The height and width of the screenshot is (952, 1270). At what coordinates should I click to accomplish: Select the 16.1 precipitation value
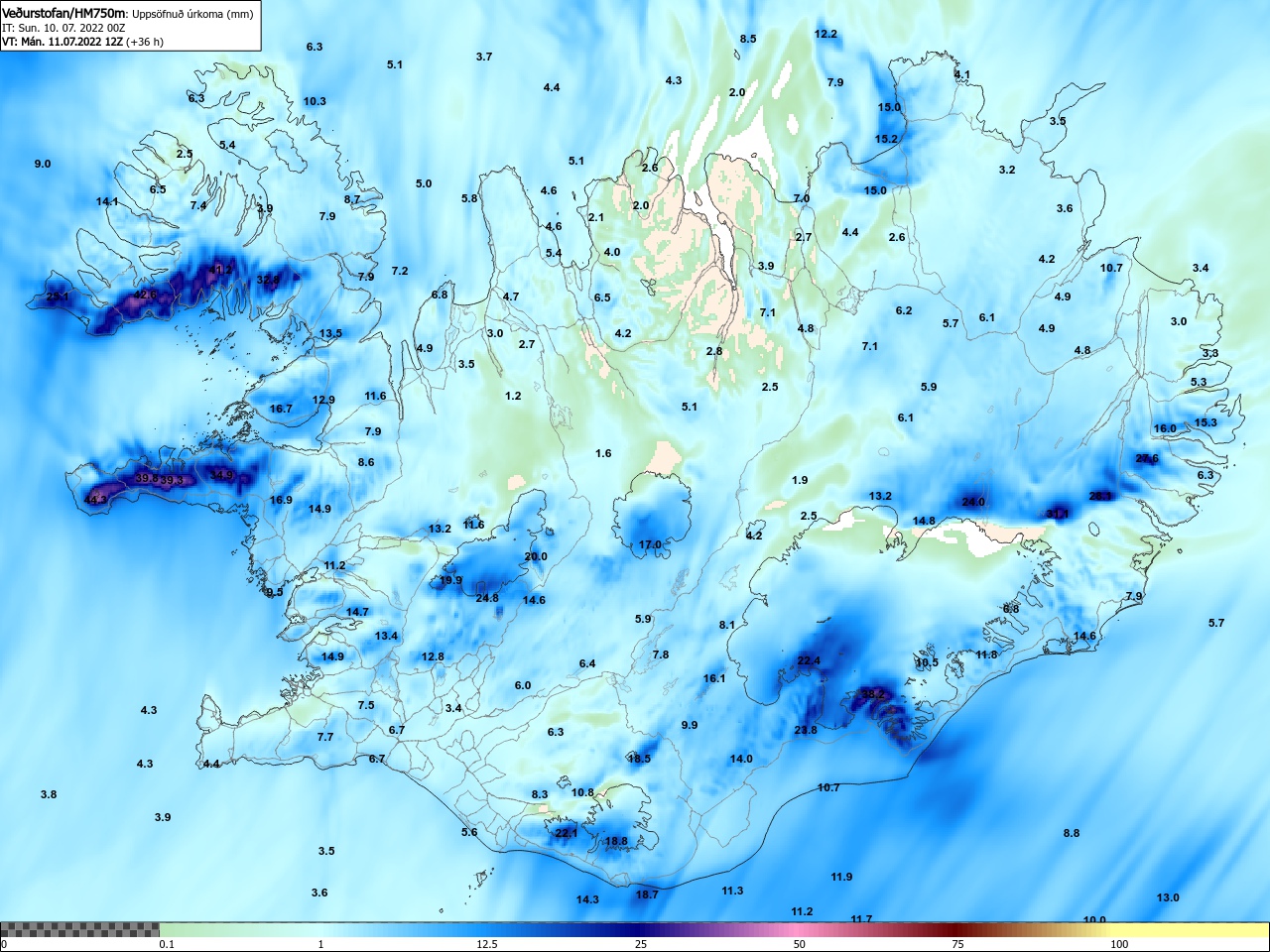tap(714, 678)
